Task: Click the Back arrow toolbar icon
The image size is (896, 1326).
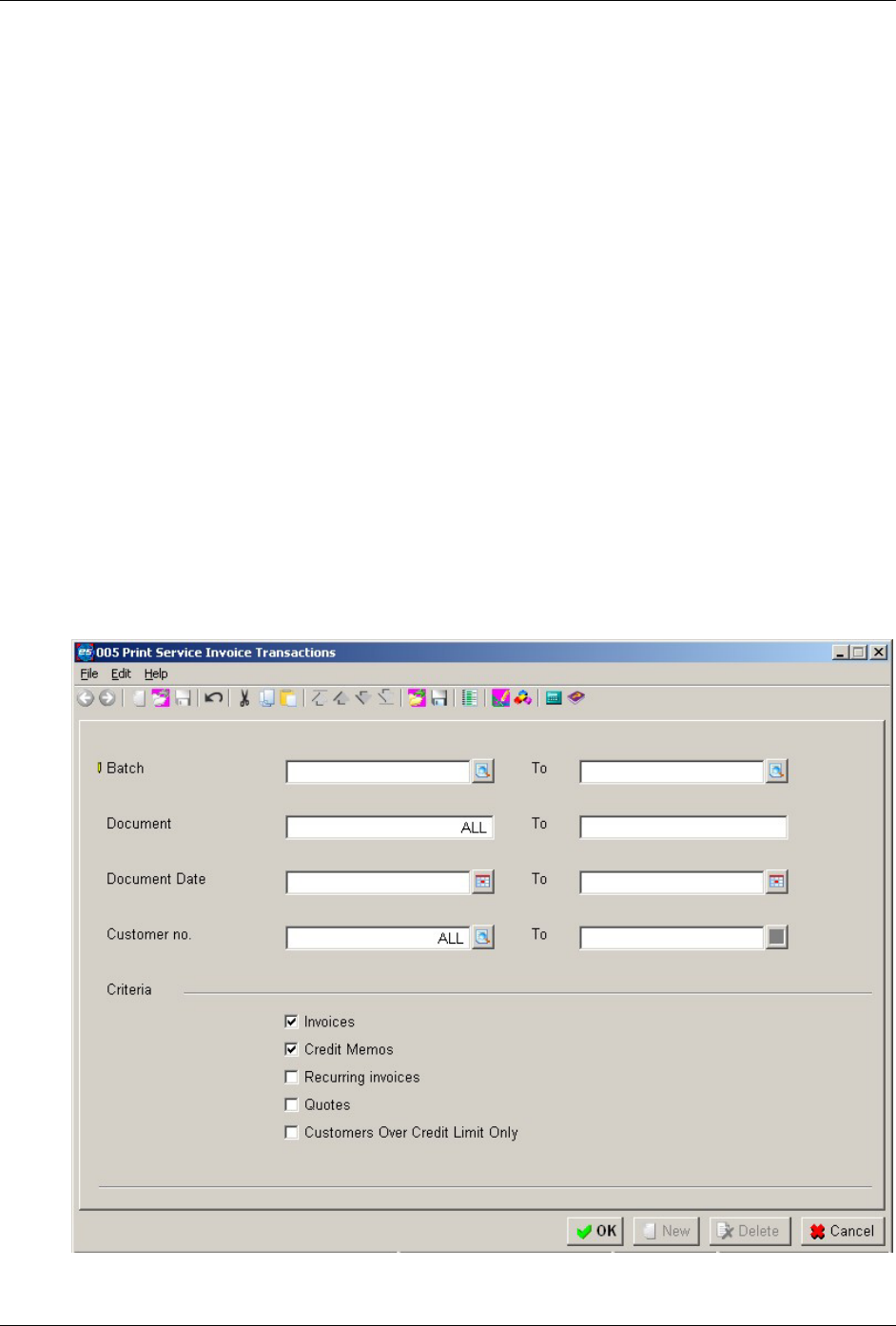Action: point(86,698)
